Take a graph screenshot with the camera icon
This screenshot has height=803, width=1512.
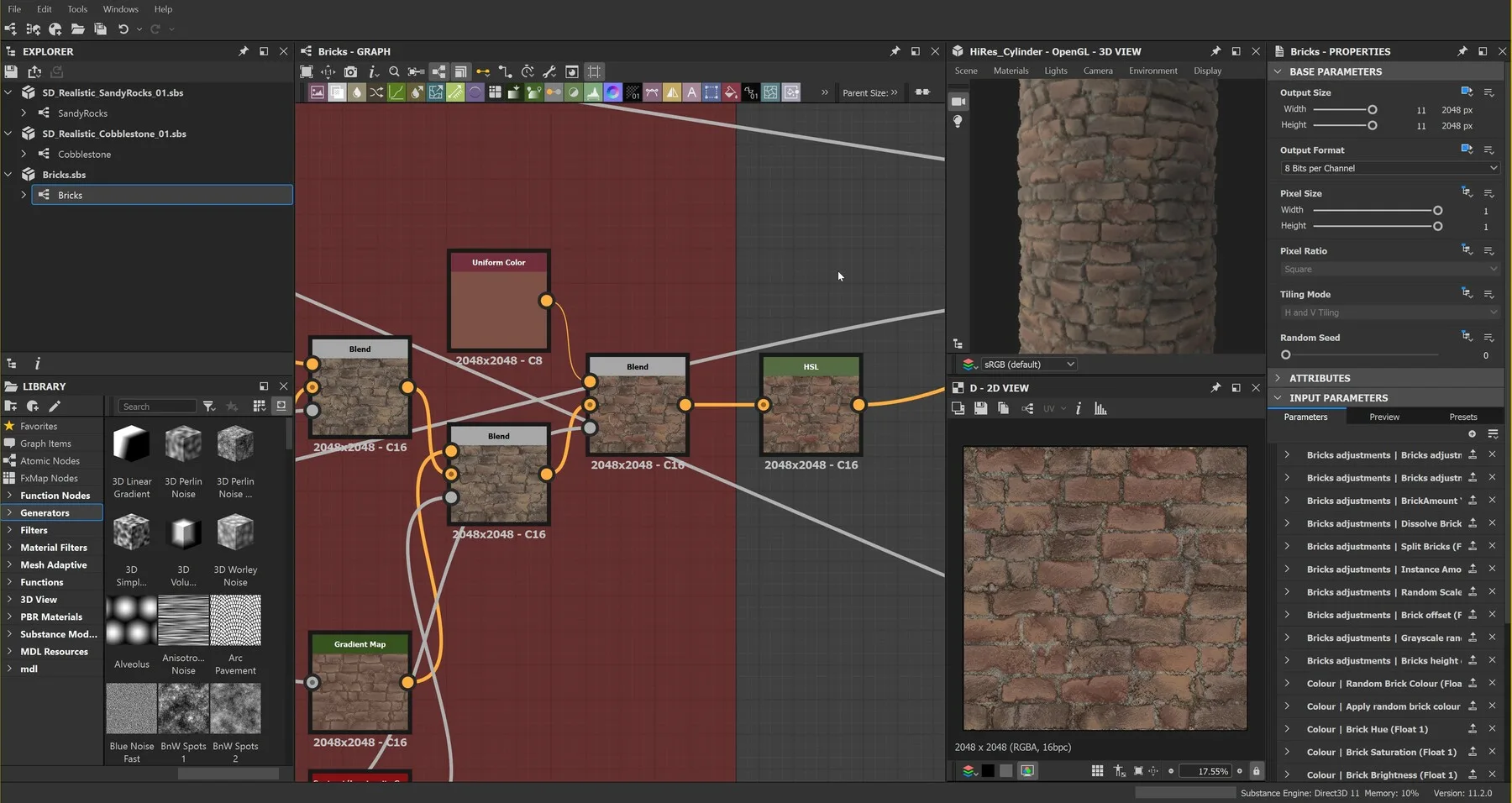point(350,71)
